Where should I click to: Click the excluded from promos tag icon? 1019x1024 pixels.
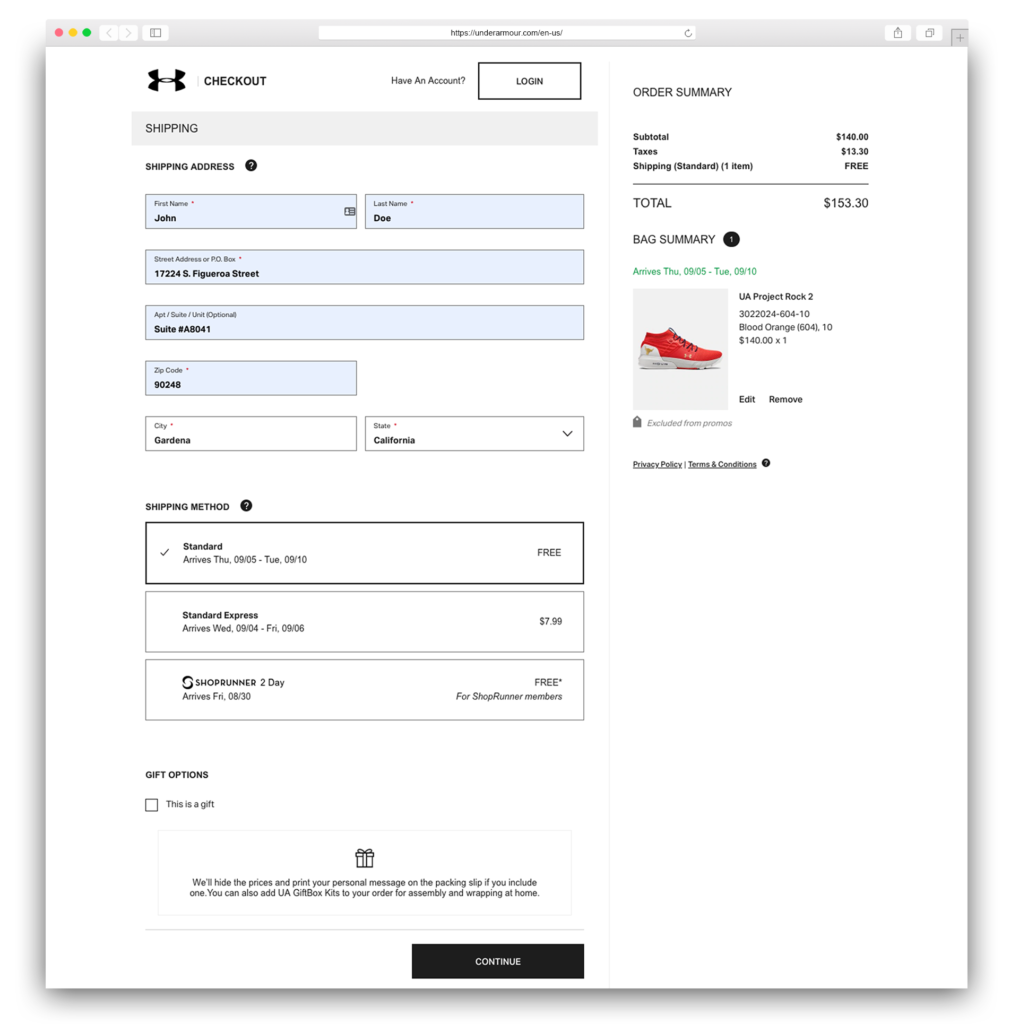[x=637, y=422]
